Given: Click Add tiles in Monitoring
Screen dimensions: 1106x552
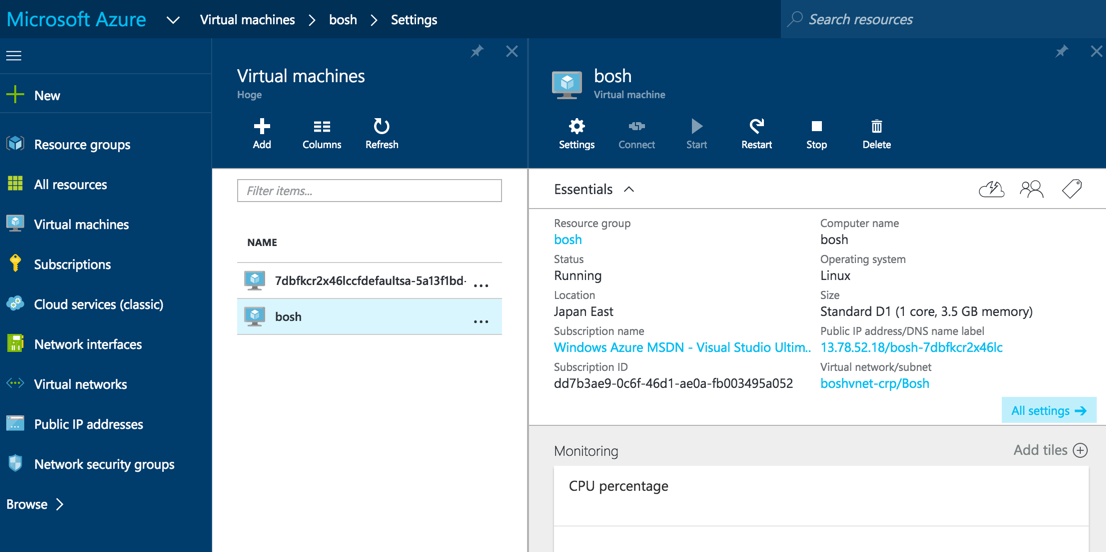Looking at the screenshot, I should (x=1050, y=450).
